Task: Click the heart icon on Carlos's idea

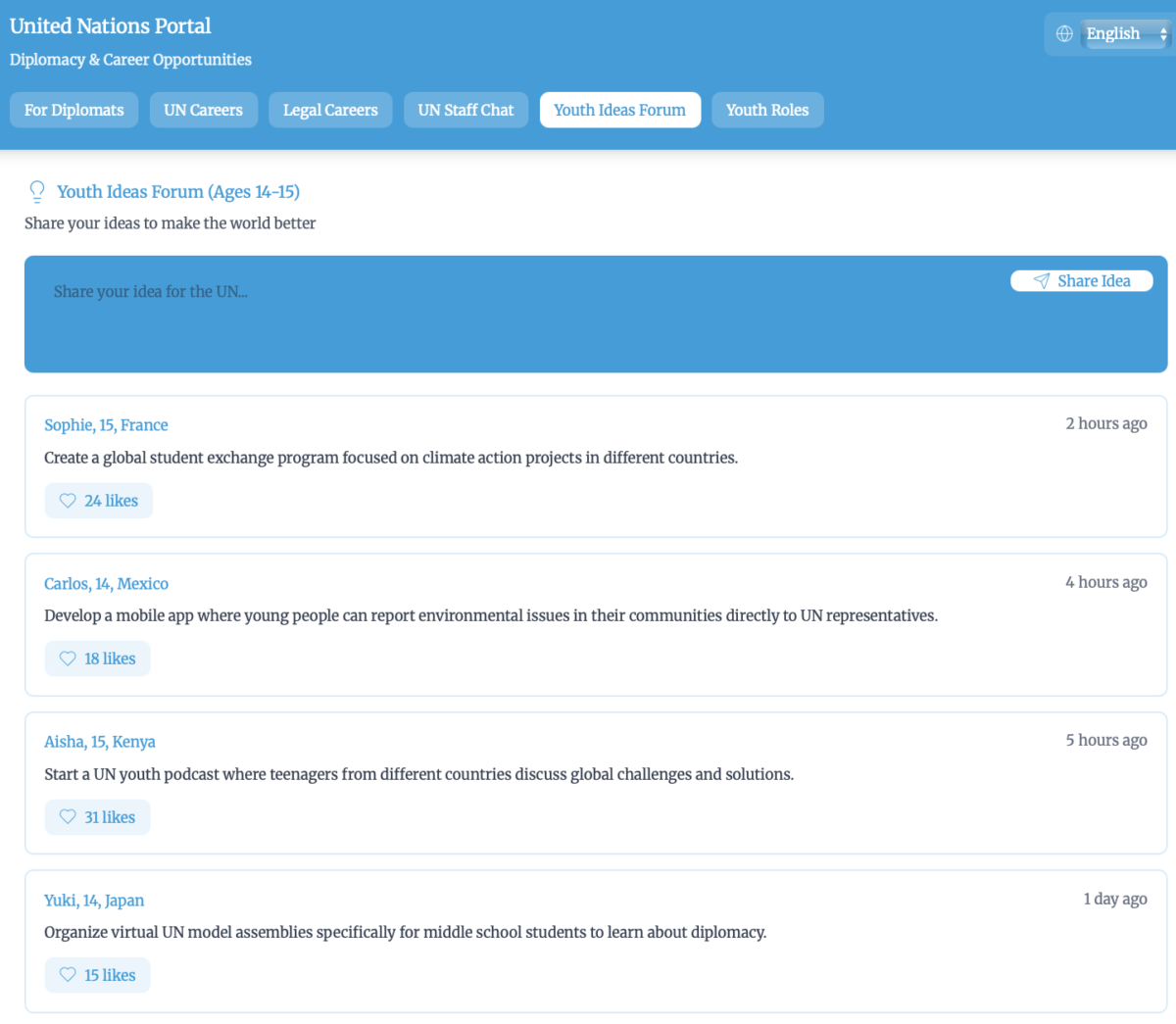Action: point(68,658)
